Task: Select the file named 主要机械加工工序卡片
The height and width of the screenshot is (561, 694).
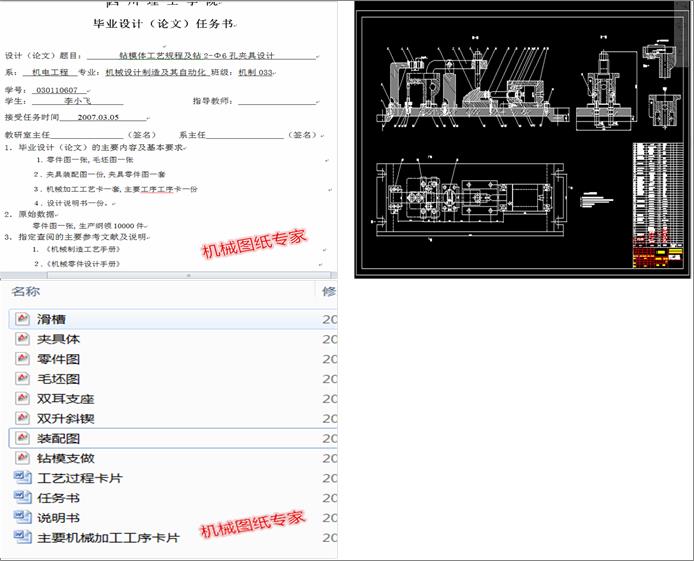Action: click(x=108, y=538)
